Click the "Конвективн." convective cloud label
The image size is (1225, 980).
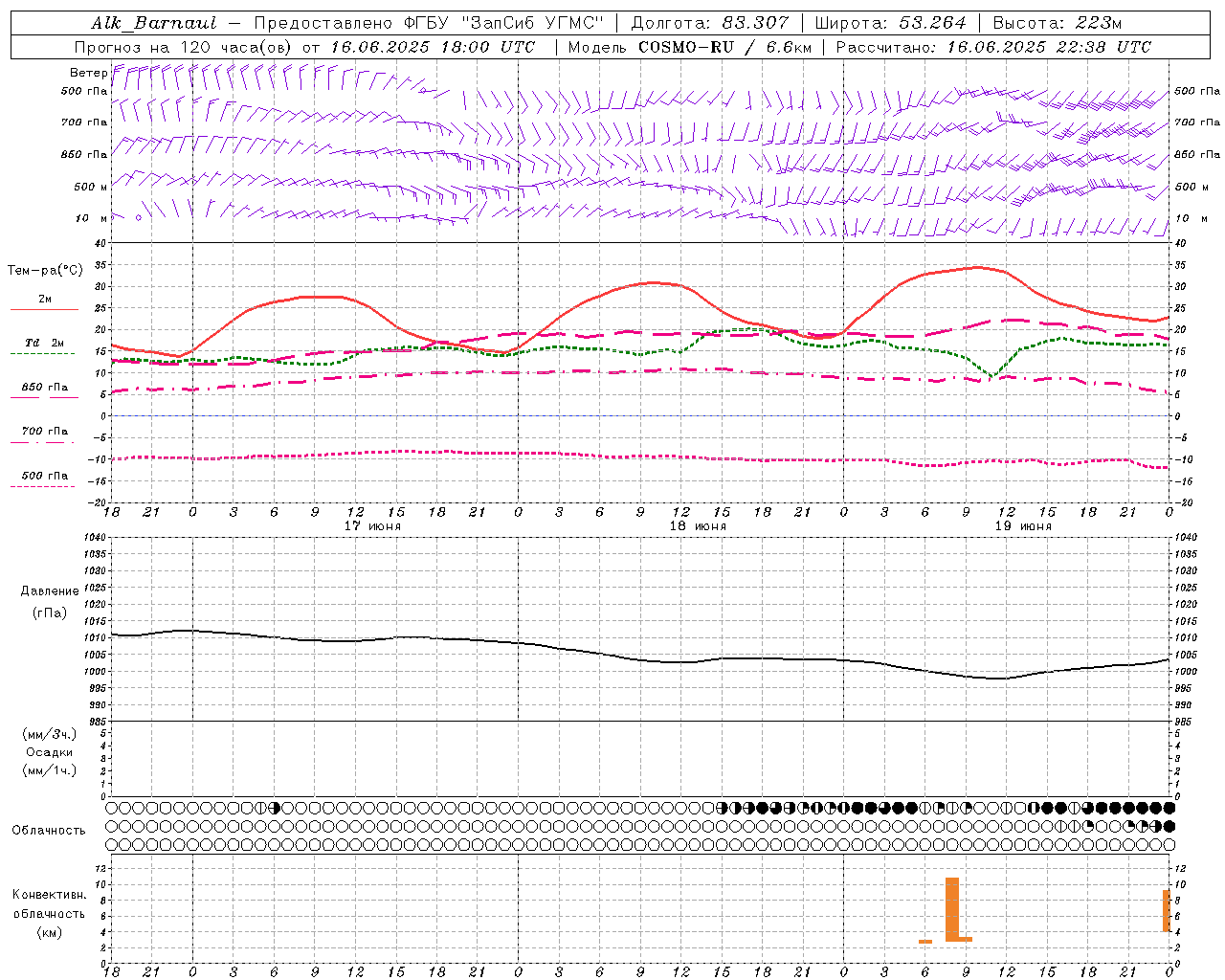pyautogui.click(x=50, y=895)
